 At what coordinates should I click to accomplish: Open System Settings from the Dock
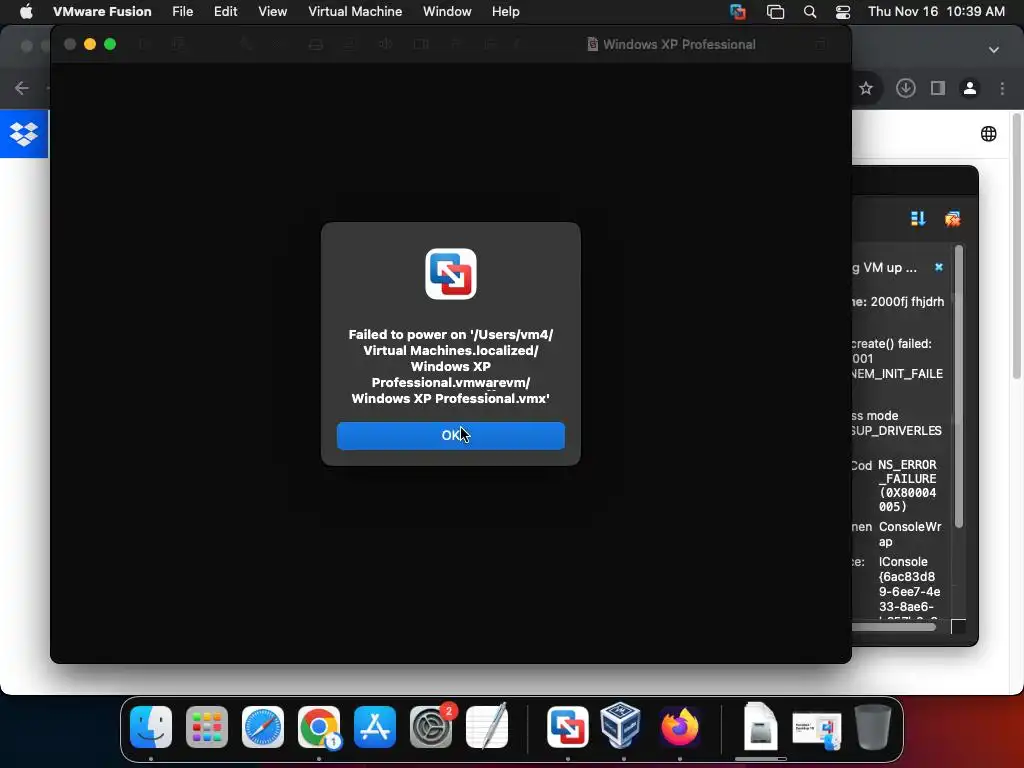pyautogui.click(x=431, y=727)
